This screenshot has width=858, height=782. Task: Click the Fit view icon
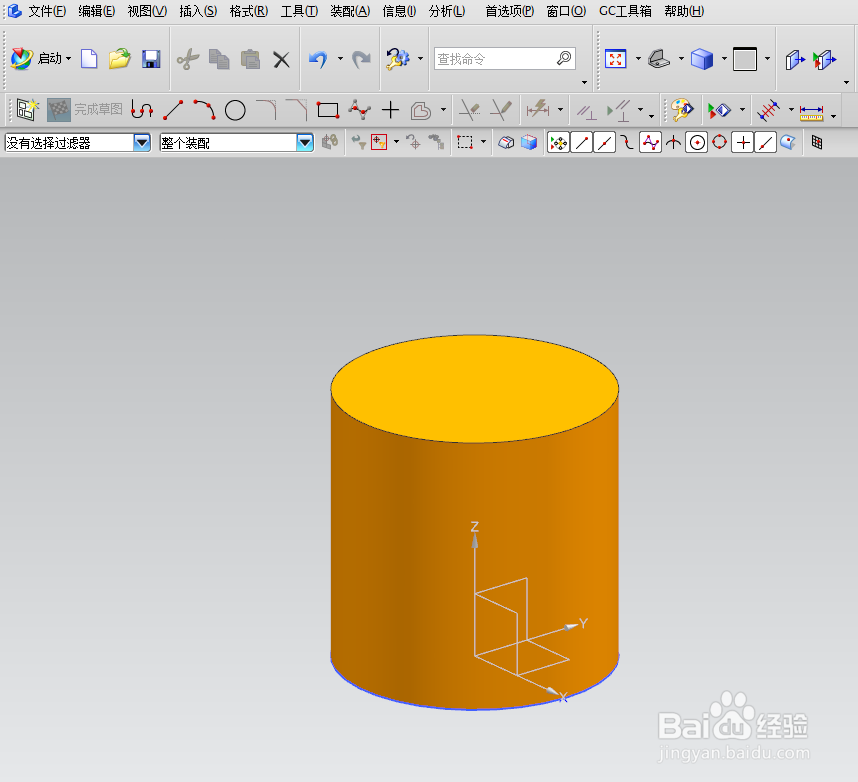pyautogui.click(x=616, y=59)
